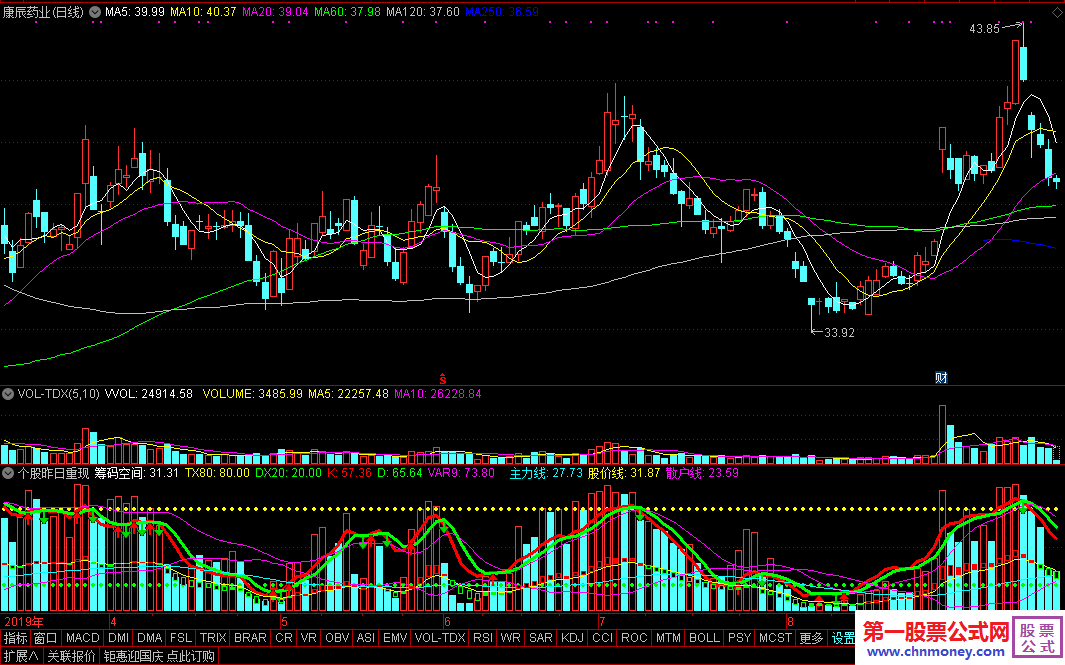This screenshot has width=1065, height=665.
Task: Click the 筹码空间: 31.31 value
Action: point(137,473)
